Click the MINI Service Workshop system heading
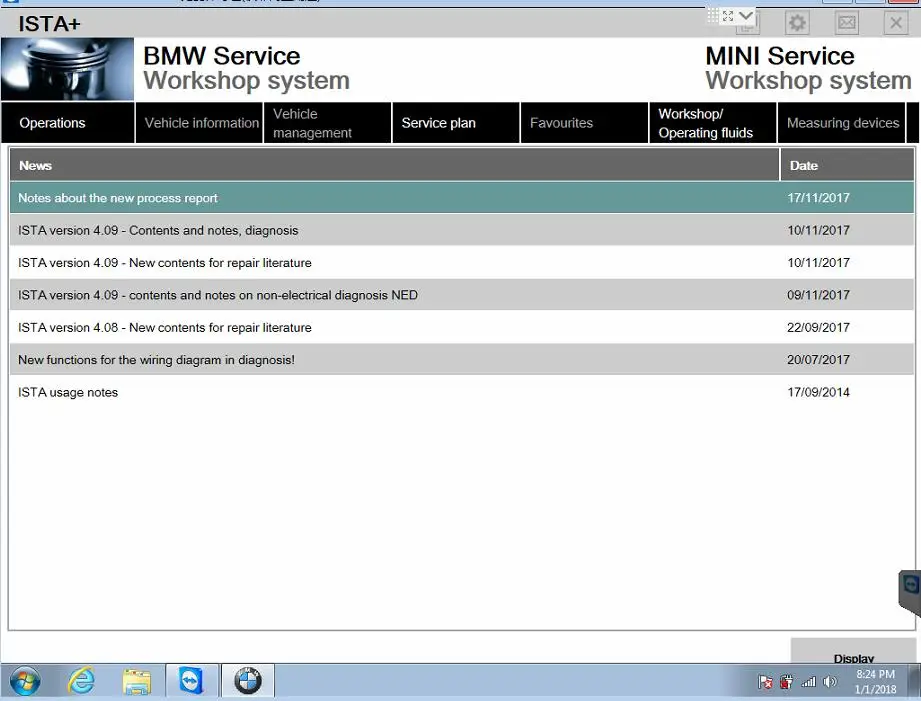 coord(808,68)
